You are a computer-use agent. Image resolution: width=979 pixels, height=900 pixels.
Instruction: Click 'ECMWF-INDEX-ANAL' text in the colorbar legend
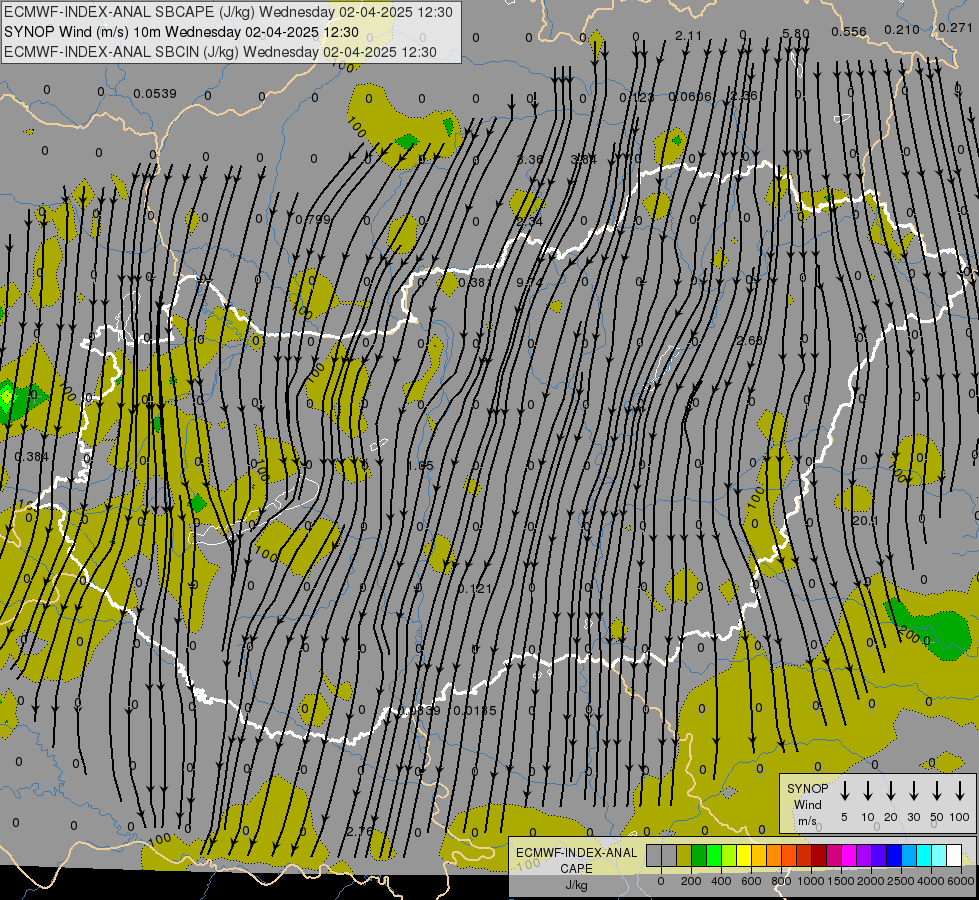click(576, 853)
